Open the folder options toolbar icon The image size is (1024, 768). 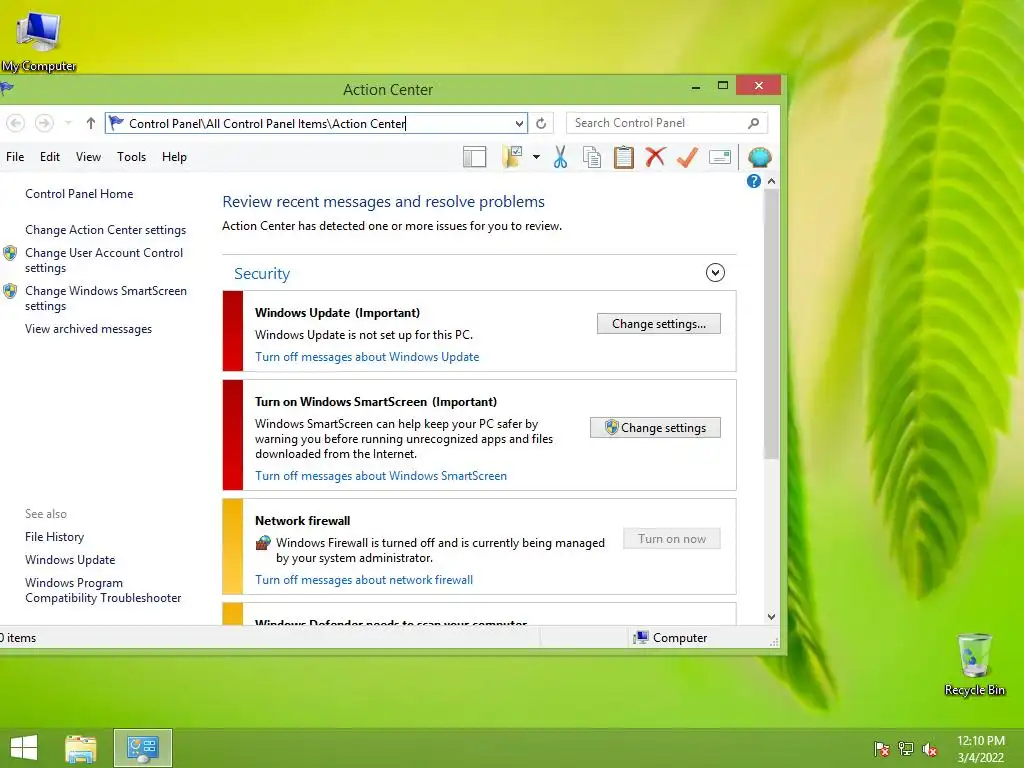[513, 157]
